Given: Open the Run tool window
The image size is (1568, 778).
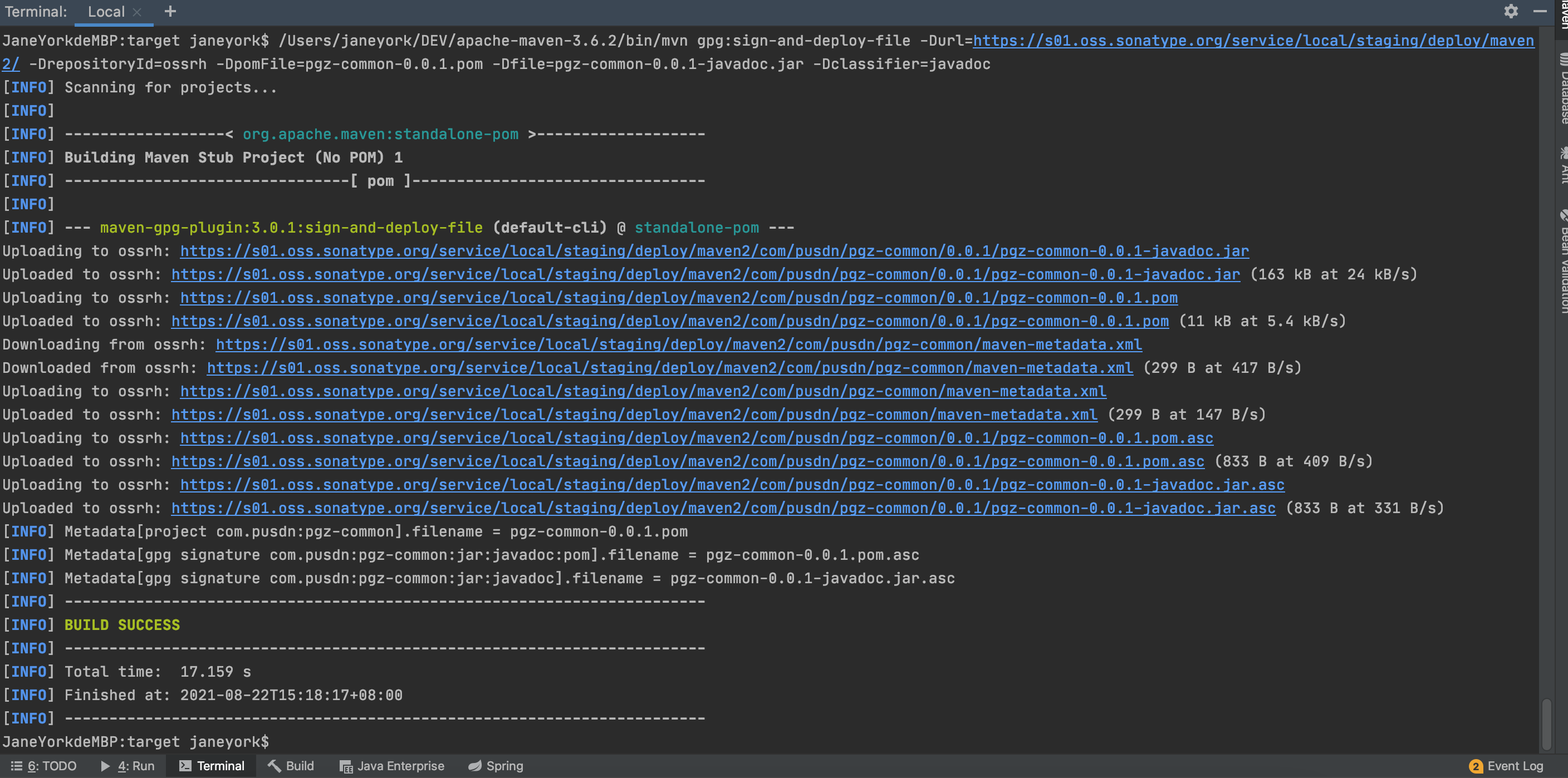Looking at the screenshot, I should point(128,766).
